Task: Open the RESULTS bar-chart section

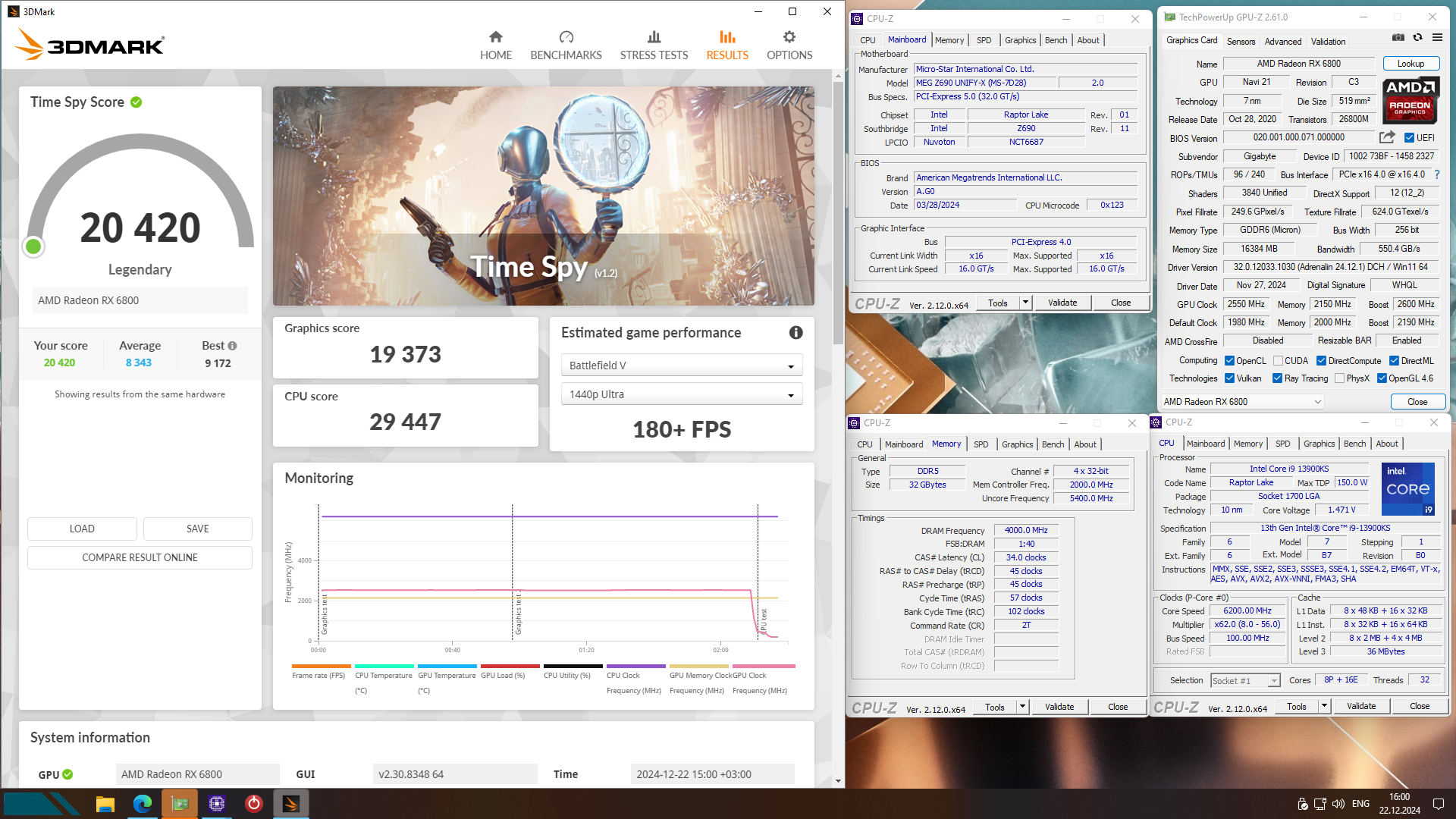Action: [x=726, y=45]
